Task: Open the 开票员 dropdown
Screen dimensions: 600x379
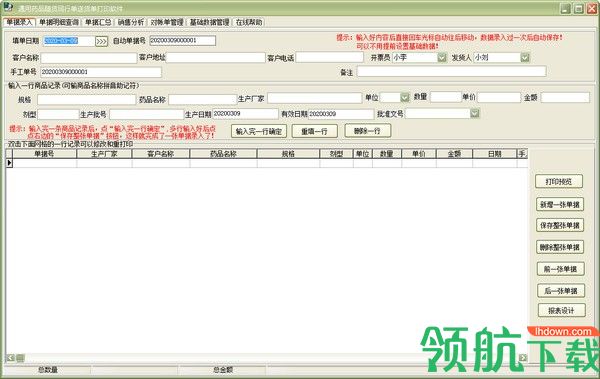Action: point(442,57)
